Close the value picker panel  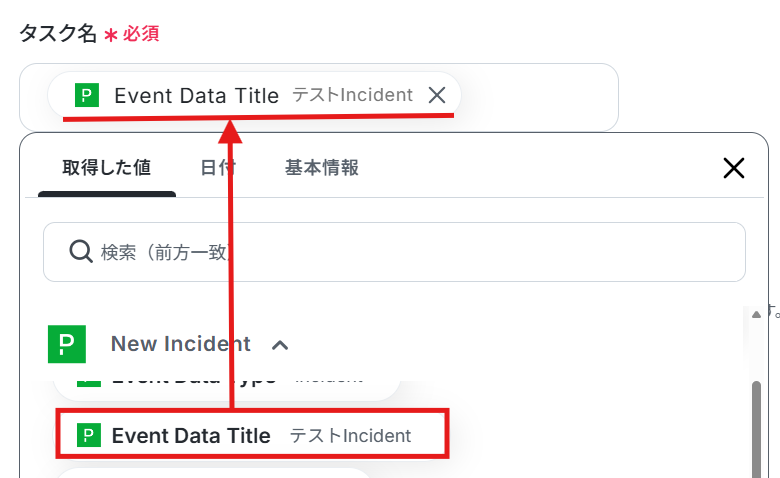point(734,168)
